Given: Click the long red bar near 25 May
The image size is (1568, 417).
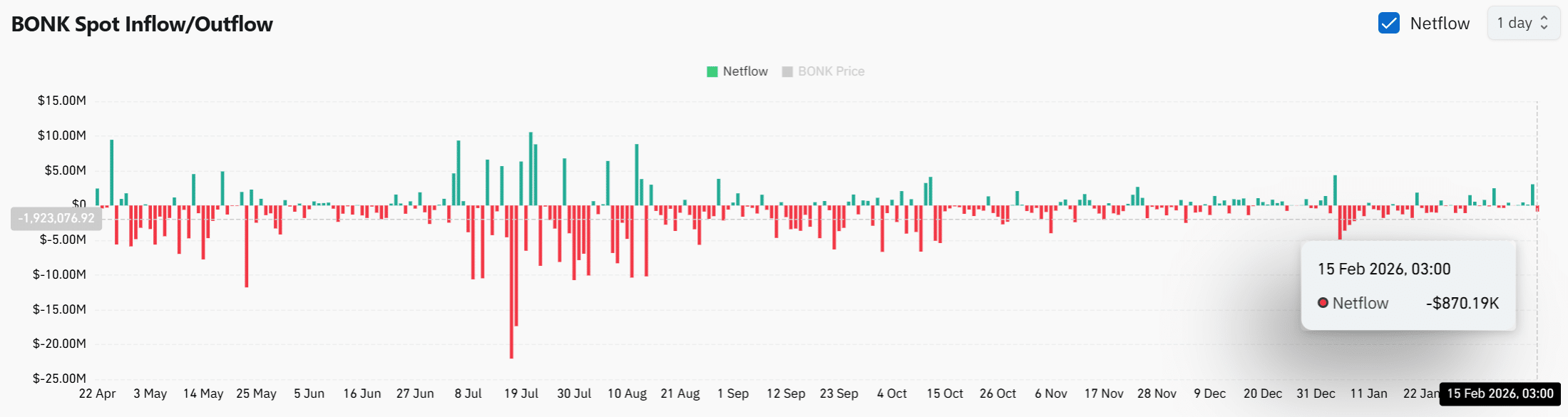Looking at the screenshot, I should click(247, 246).
